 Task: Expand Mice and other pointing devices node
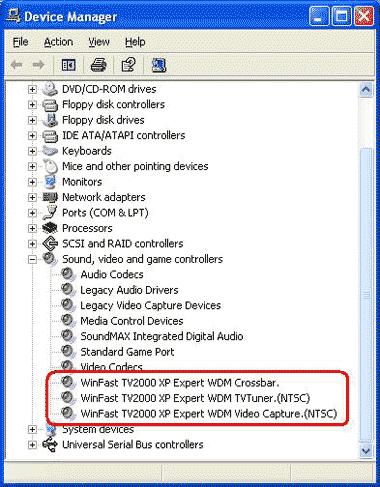coord(32,166)
